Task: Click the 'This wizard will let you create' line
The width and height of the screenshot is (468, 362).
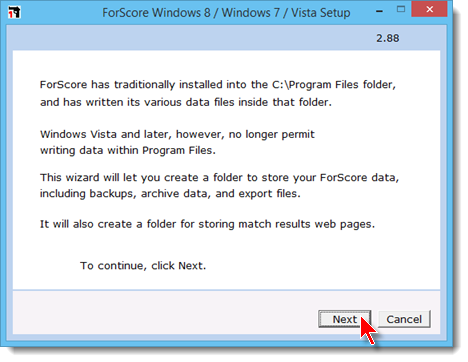Action: [x=219, y=177]
